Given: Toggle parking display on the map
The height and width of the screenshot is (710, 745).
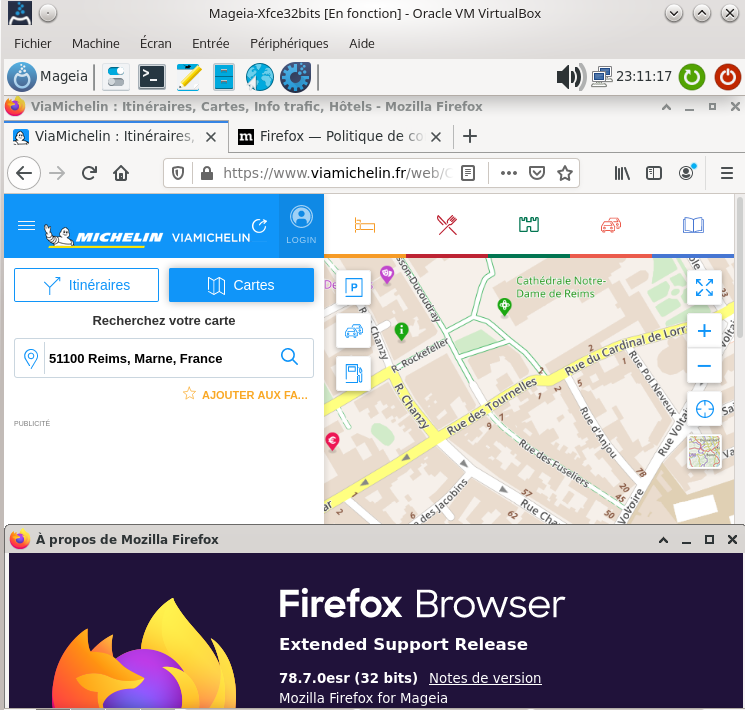Looking at the screenshot, I should (x=353, y=287).
